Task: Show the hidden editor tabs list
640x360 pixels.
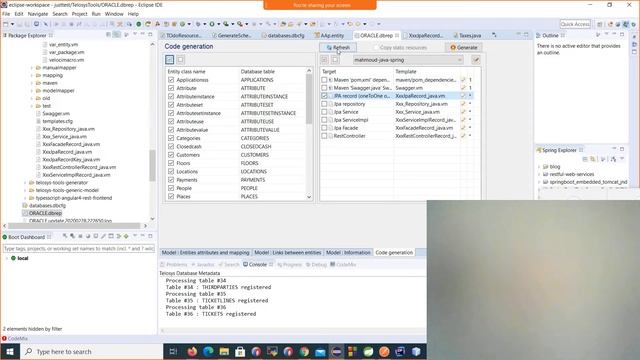Action: click(x=494, y=36)
